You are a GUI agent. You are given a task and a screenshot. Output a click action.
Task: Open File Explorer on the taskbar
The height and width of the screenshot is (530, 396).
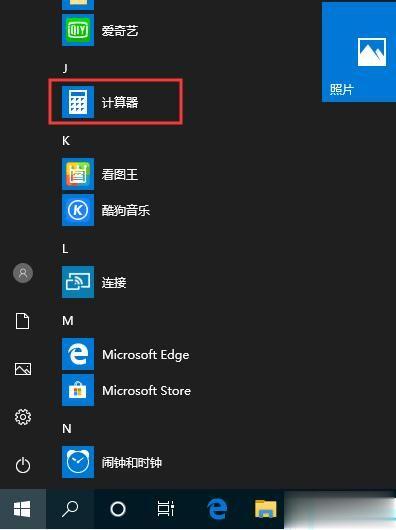266,509
